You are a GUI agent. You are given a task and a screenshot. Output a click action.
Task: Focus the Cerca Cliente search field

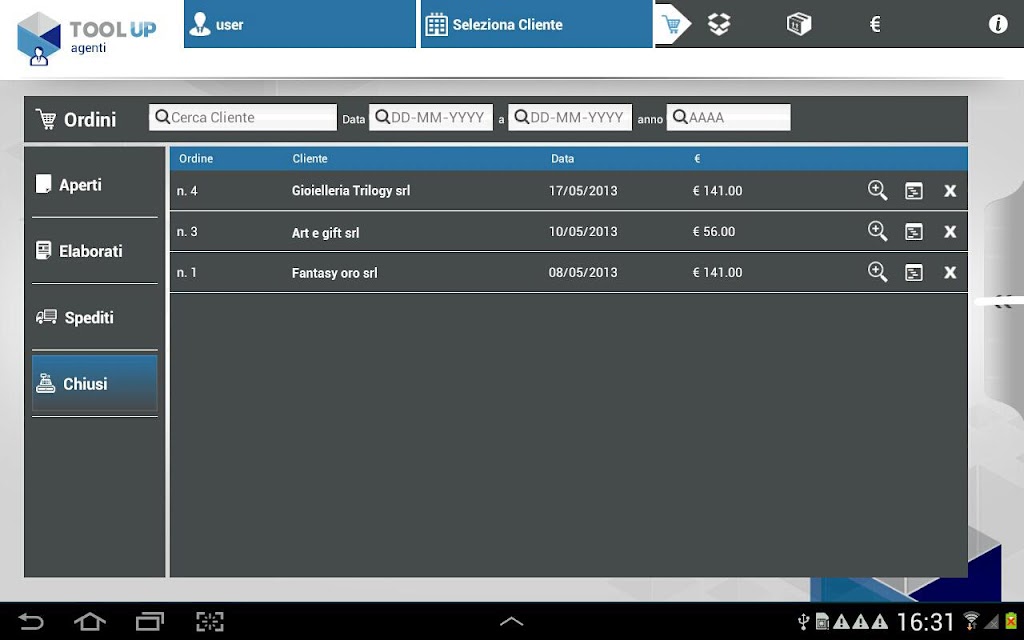point(243,118)
